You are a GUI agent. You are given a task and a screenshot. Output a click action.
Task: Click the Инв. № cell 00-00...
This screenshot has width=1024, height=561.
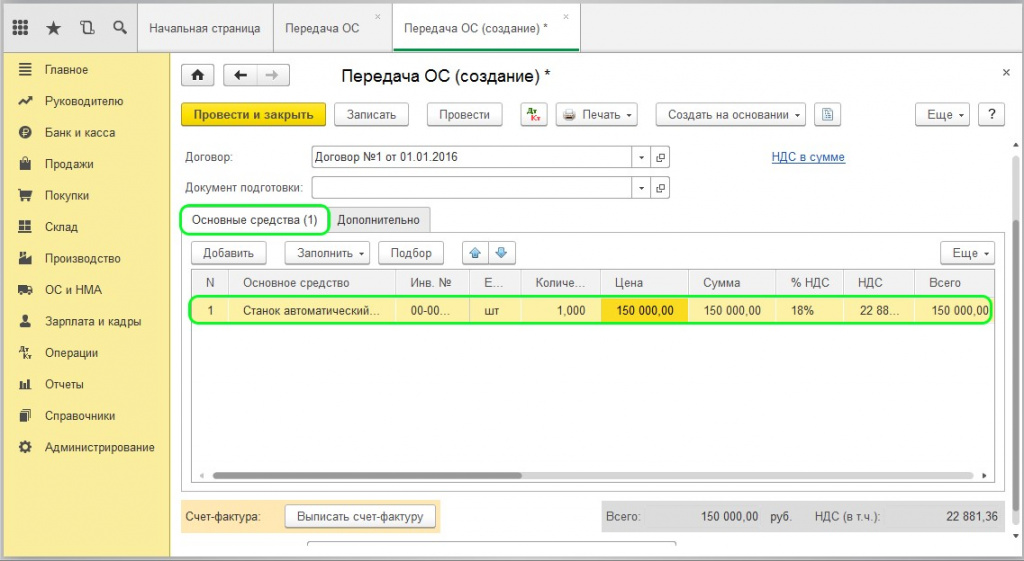click(432, 310)
